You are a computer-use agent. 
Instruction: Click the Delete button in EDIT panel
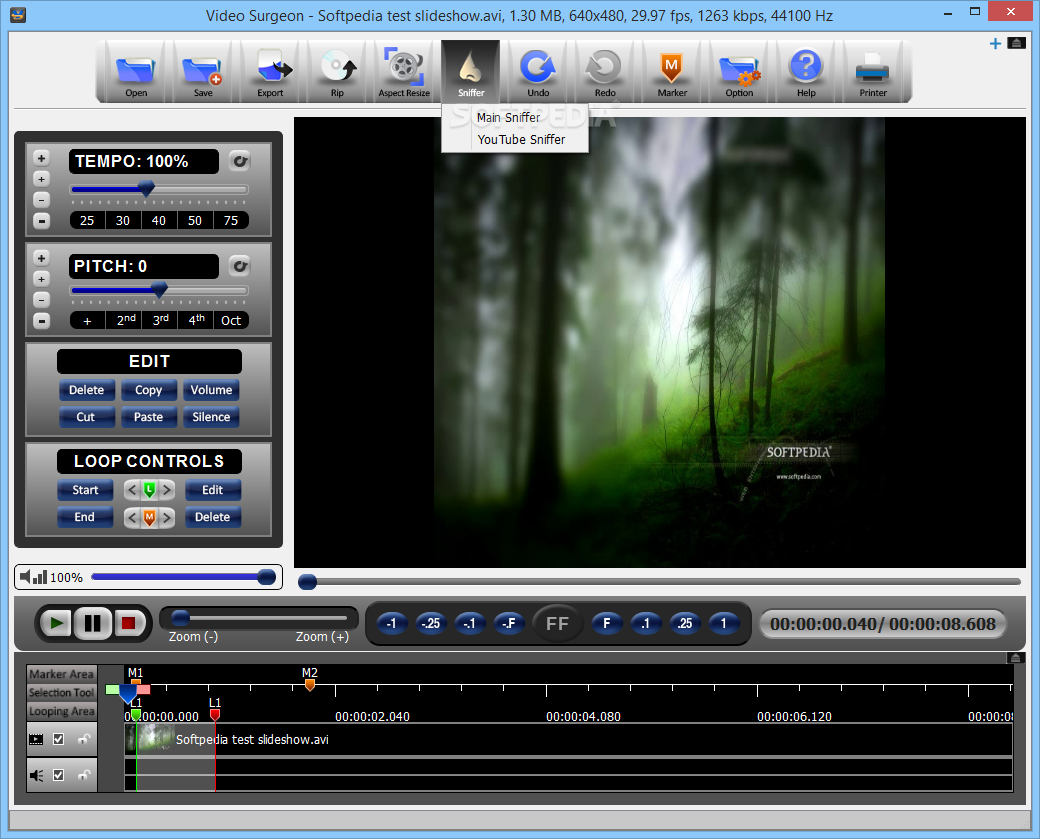[86, 390]
